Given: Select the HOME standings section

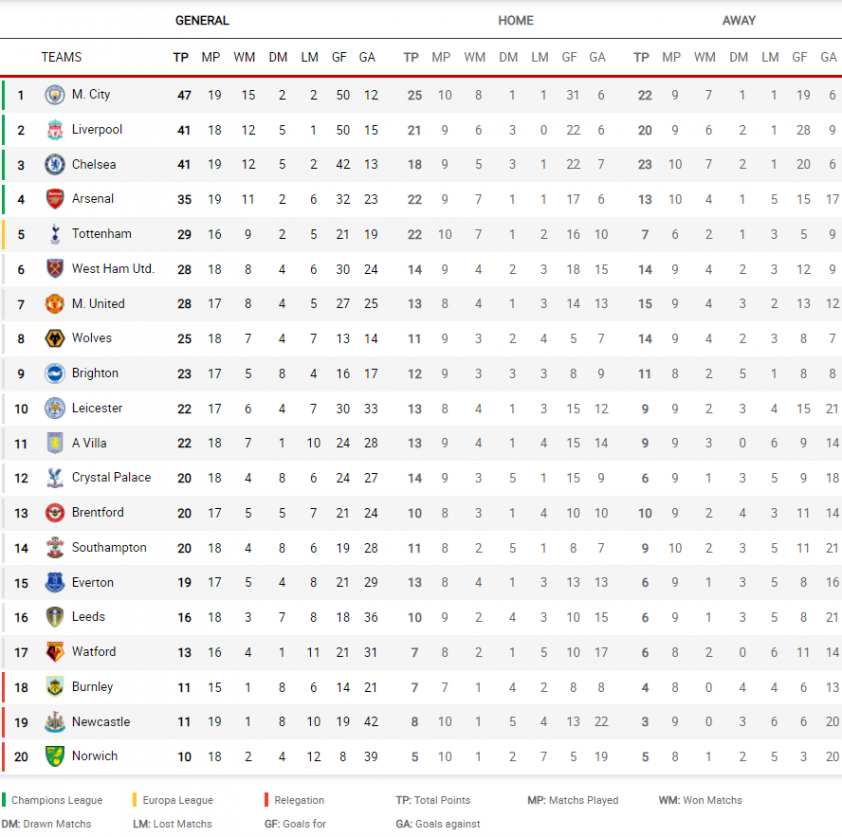Looking at the screenshot, I should click(516, 20).
